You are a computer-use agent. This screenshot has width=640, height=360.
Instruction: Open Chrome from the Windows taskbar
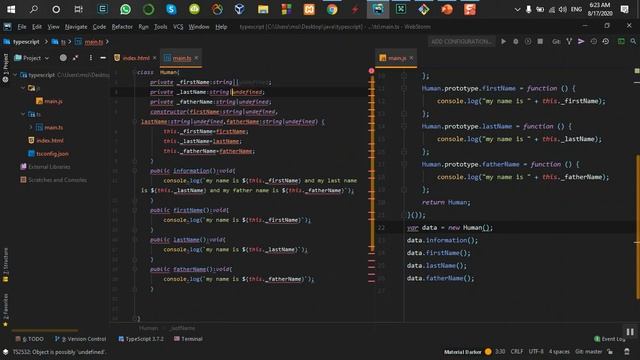pos(332,9)
